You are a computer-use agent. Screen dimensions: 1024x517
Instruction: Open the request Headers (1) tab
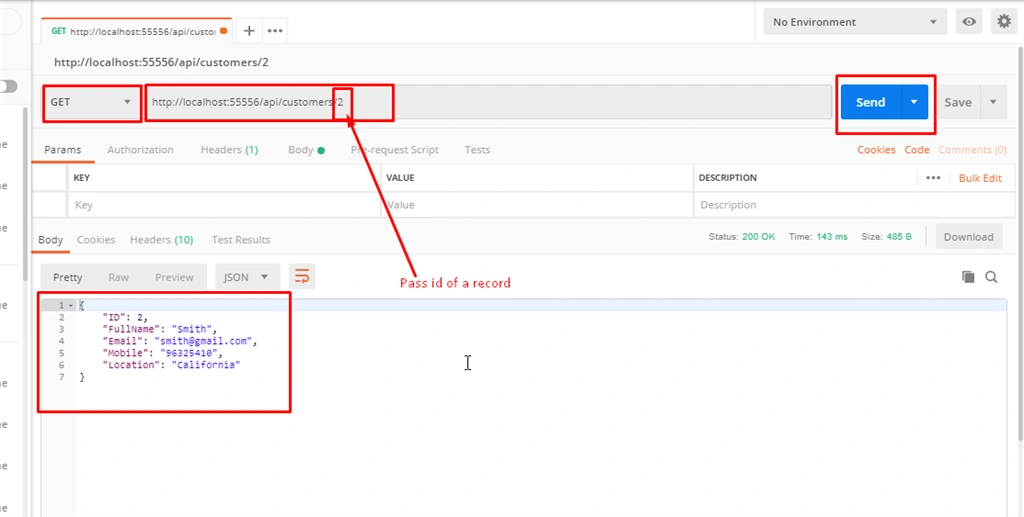[229, 149]
